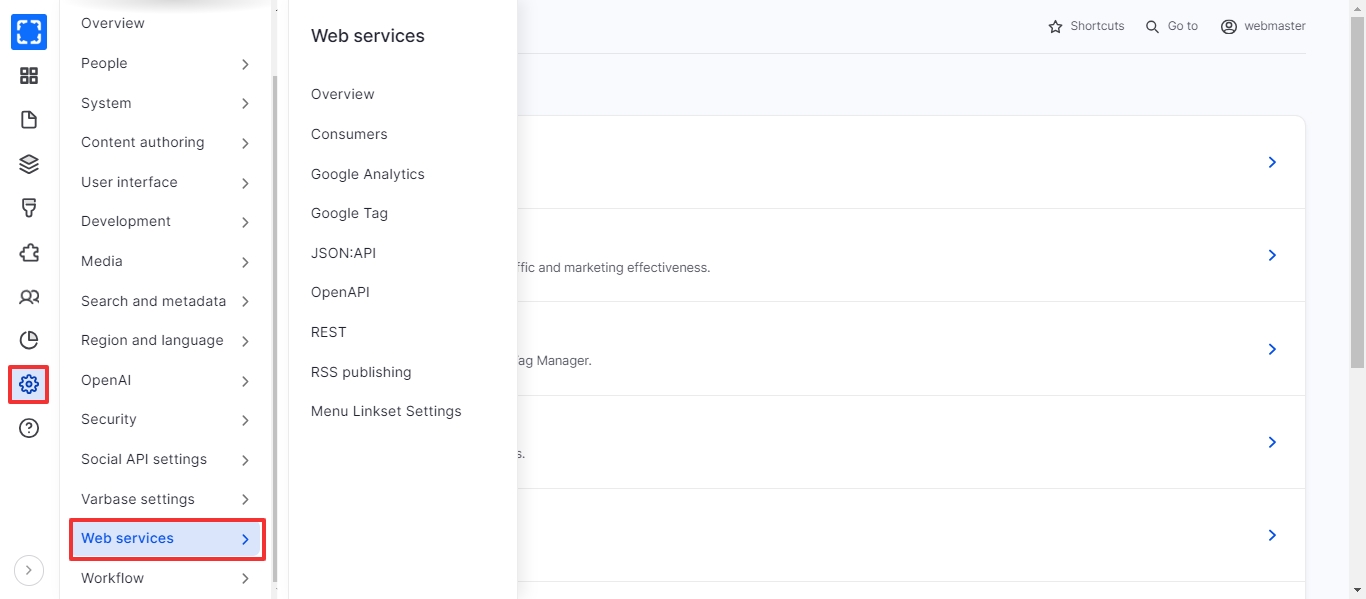
Task: Choose RSS publishing menu entry
Action: [361, 372]
